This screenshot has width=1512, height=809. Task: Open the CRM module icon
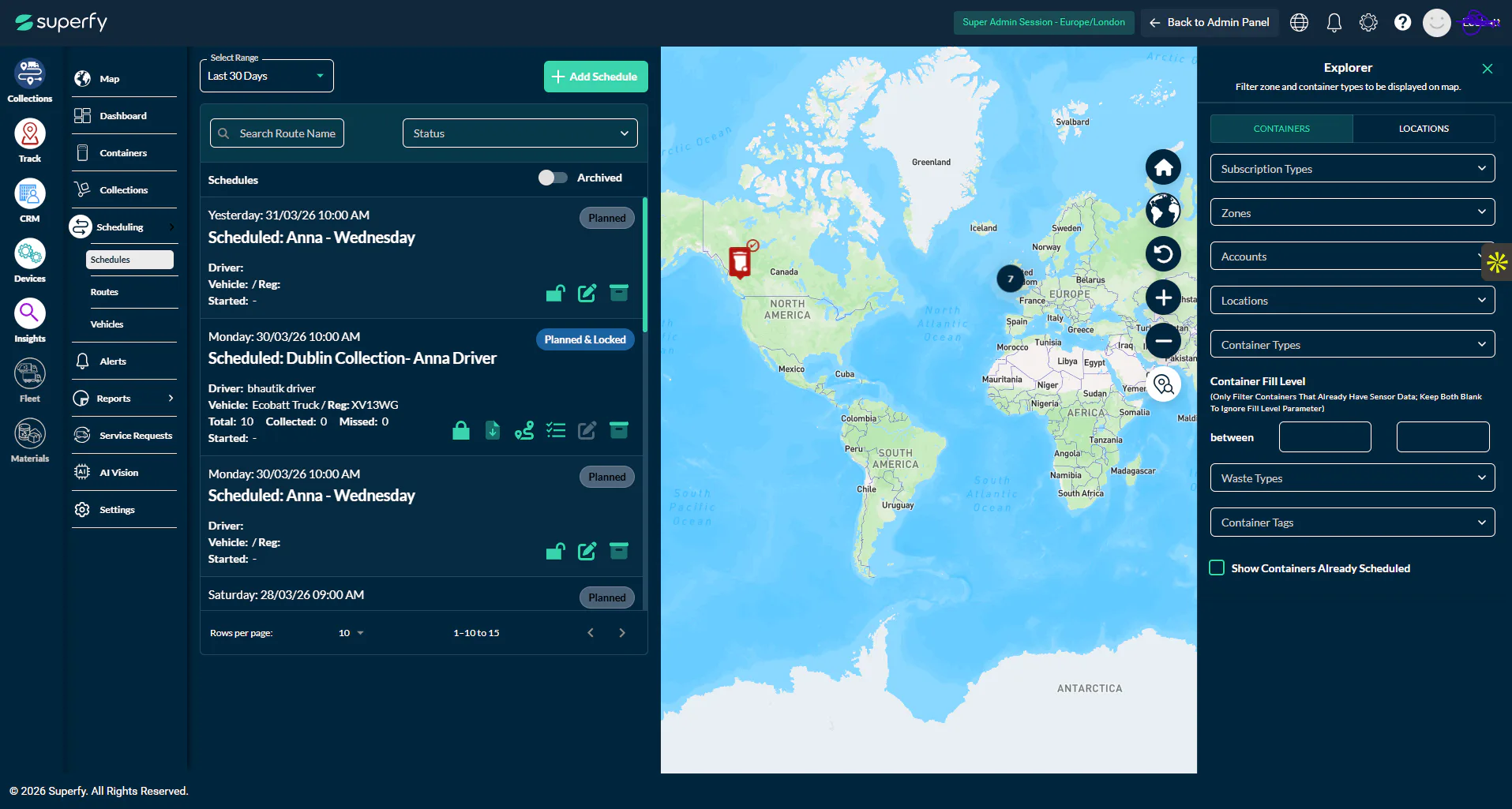[x=30, y=193]
